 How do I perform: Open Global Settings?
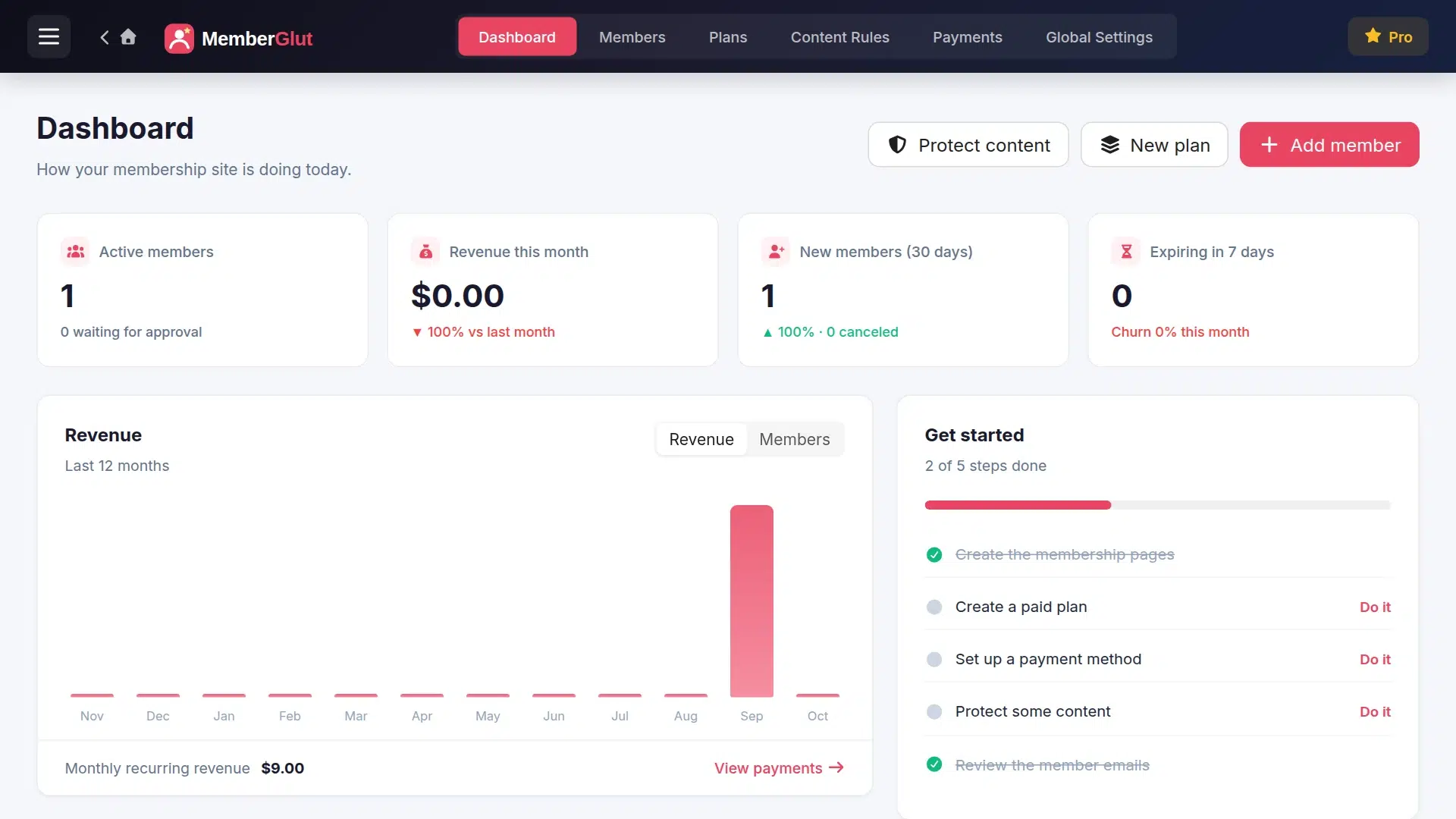coord(1099,36)
